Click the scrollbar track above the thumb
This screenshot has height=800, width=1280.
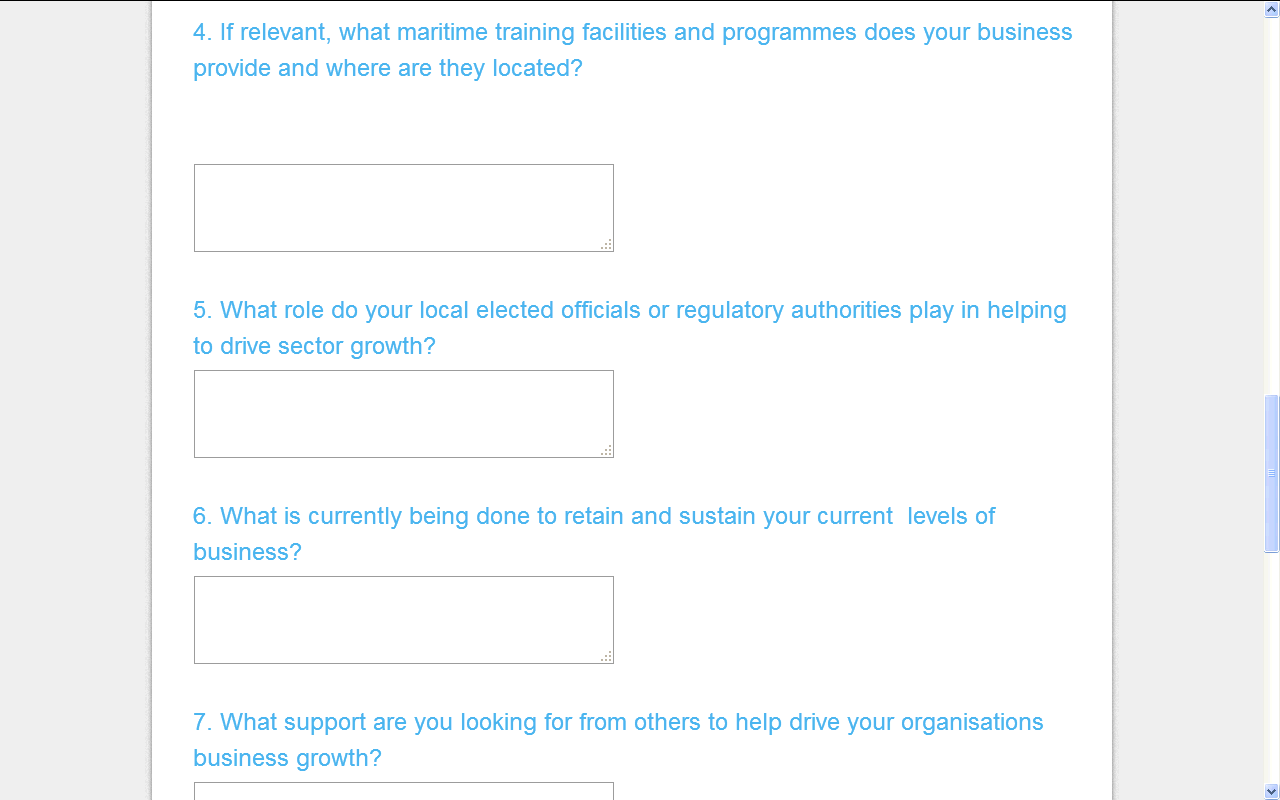tap(1271, 205)
